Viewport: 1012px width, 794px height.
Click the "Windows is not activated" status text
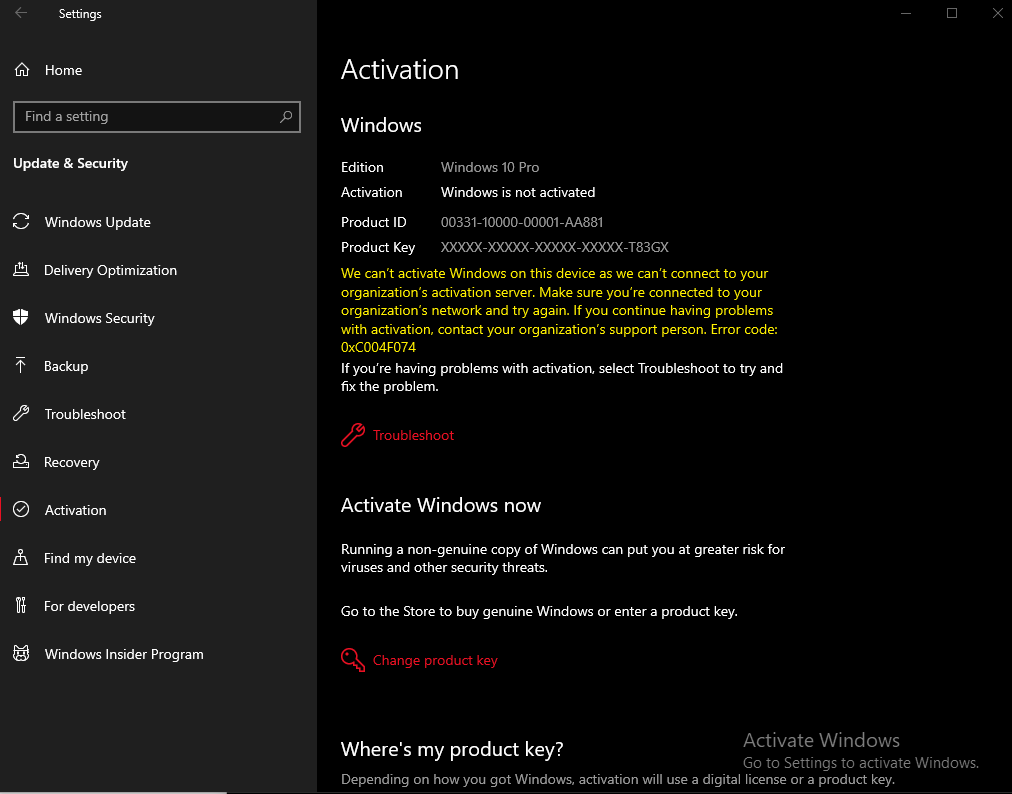pyautogui.click(x=518, y=192)
